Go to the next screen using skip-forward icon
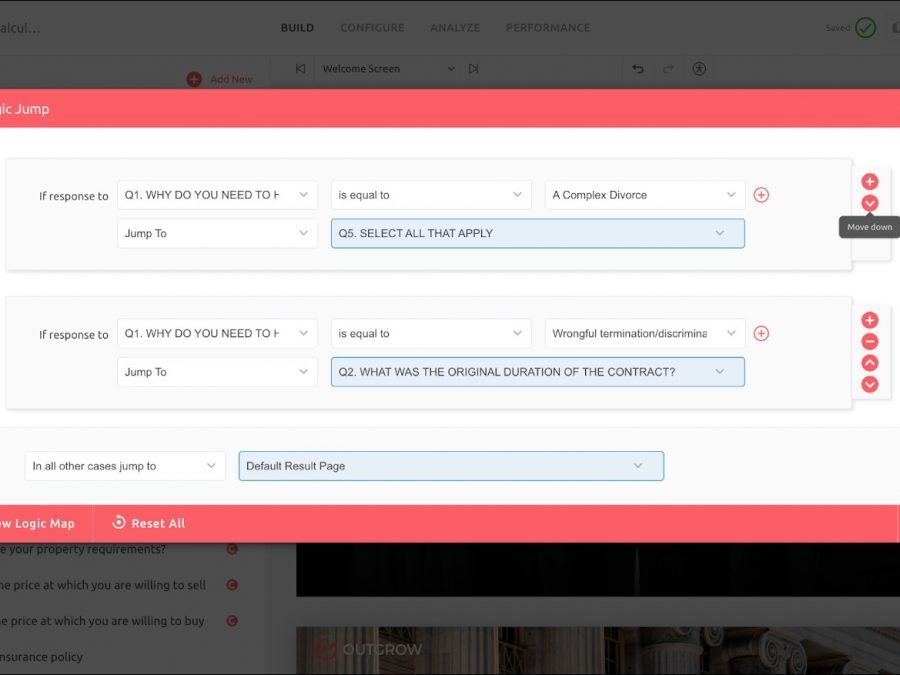The image size is (900, 675). click(x=474, y=69)
